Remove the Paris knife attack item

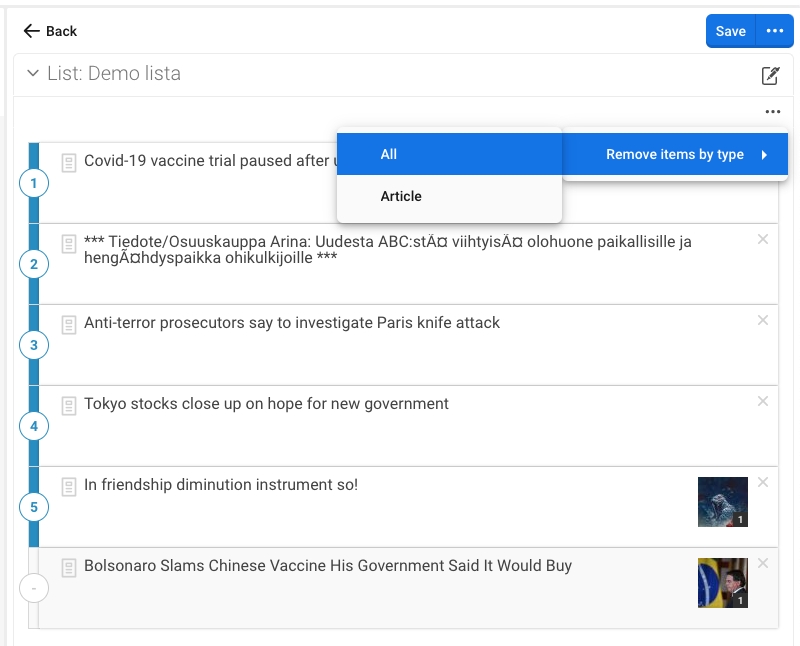coord(763,321)
